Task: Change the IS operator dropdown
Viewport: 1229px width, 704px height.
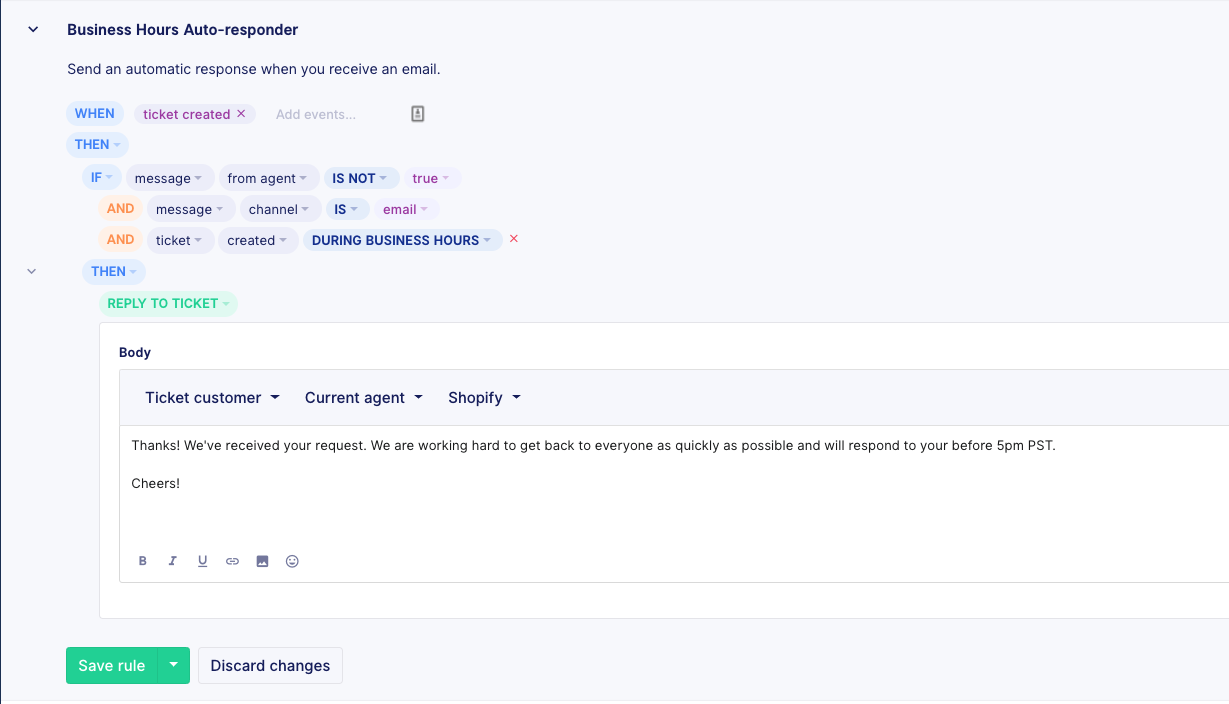Action: [x=347, y=209]
